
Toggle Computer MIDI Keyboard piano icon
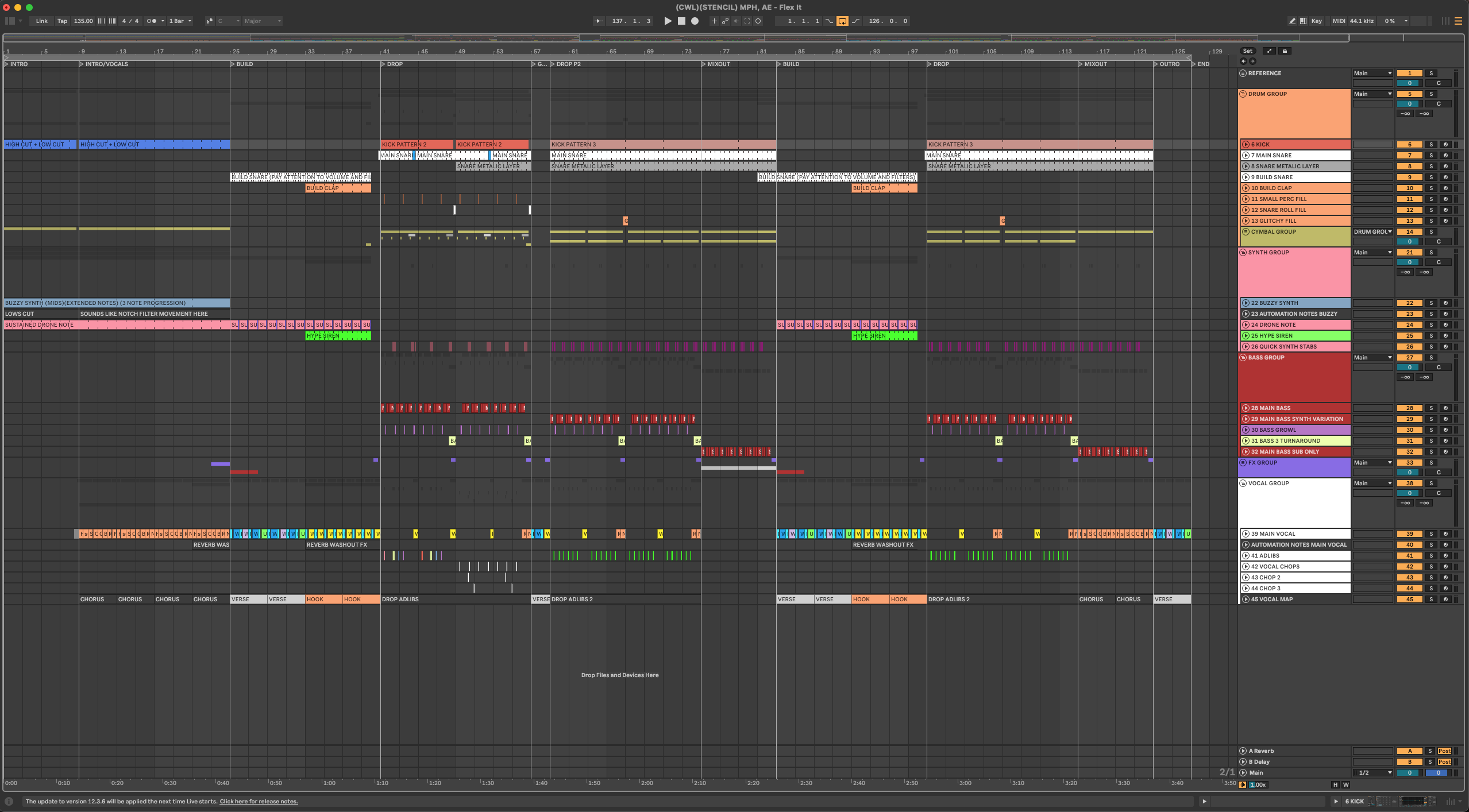pos(1303,21)
